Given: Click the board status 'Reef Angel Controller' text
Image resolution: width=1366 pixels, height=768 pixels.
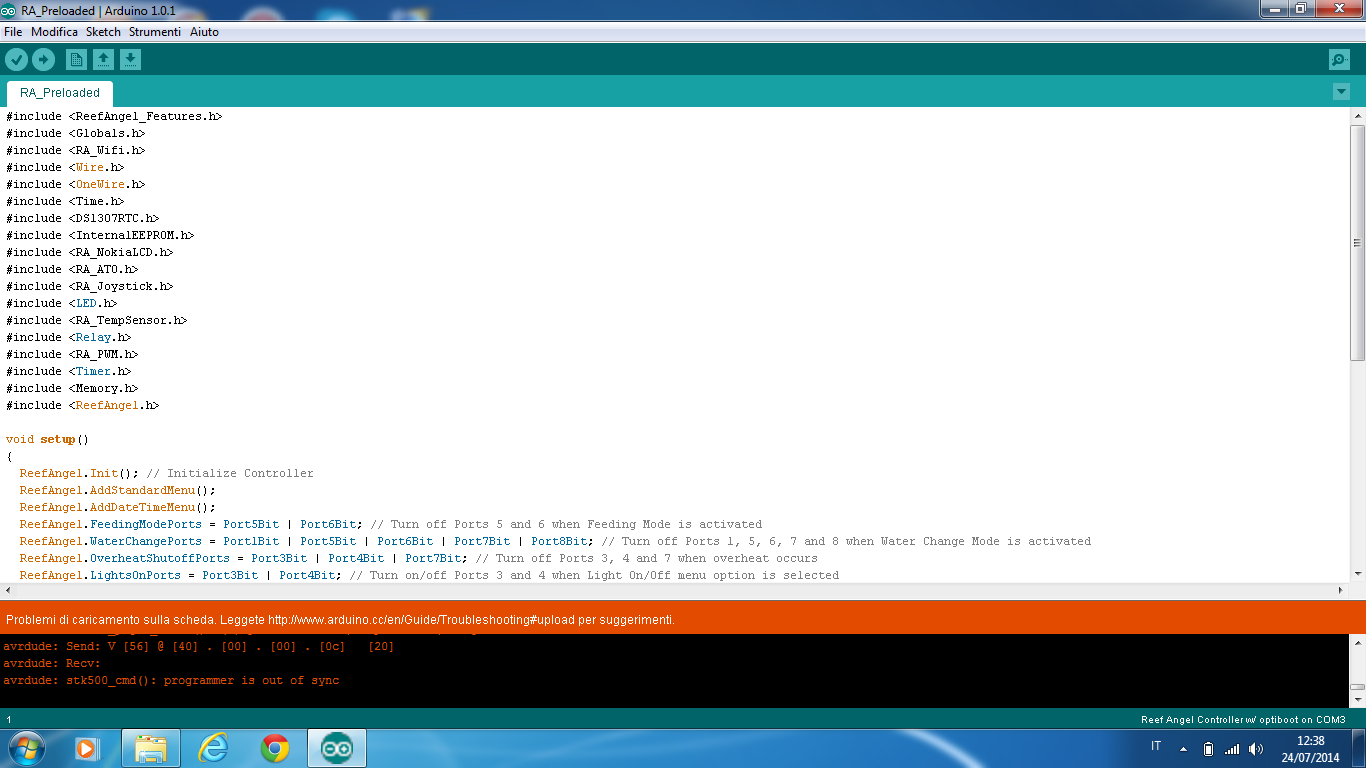Looking at the screenshot, I should click(x=1243, y=719).
